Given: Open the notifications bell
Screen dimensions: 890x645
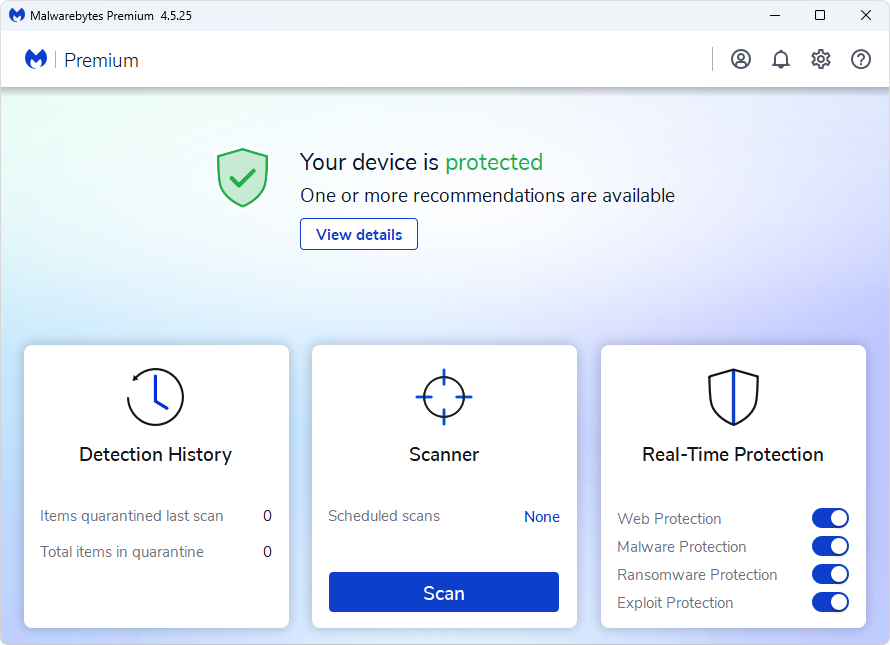Looking at the screenshot, I should pyautogui.click(x=781, y=59).
